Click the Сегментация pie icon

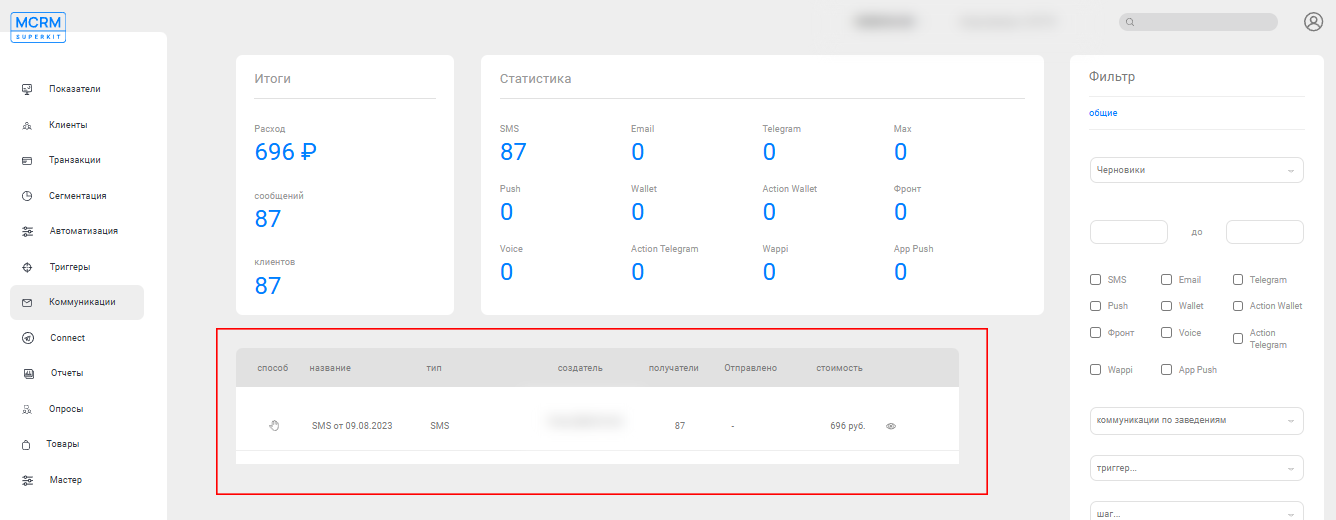[28, 196]
